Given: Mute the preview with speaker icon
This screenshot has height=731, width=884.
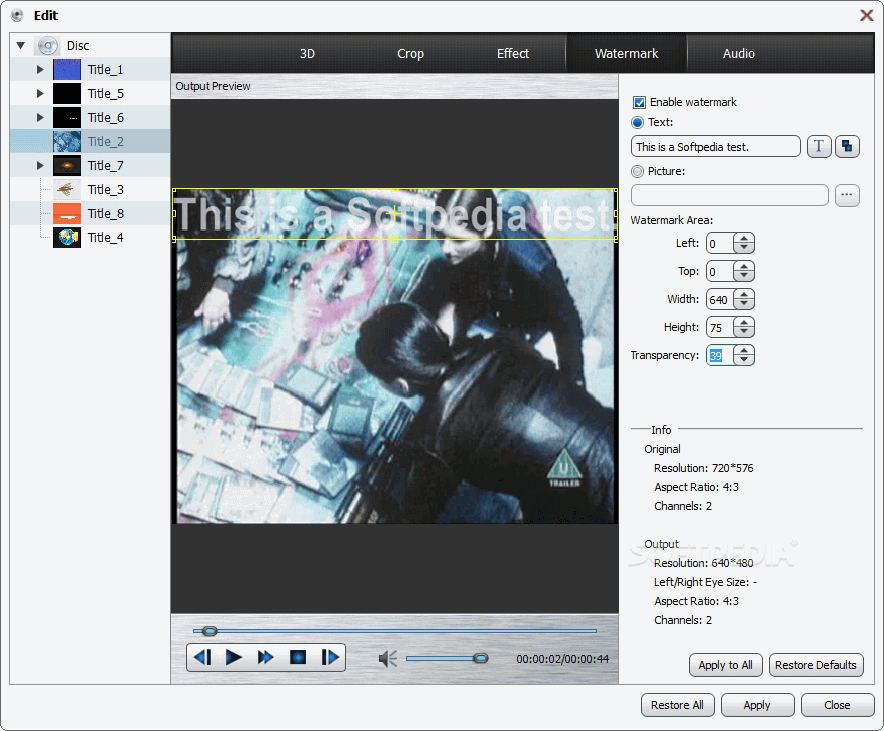Looking at the screenshot, I should (x=388, y=658).
